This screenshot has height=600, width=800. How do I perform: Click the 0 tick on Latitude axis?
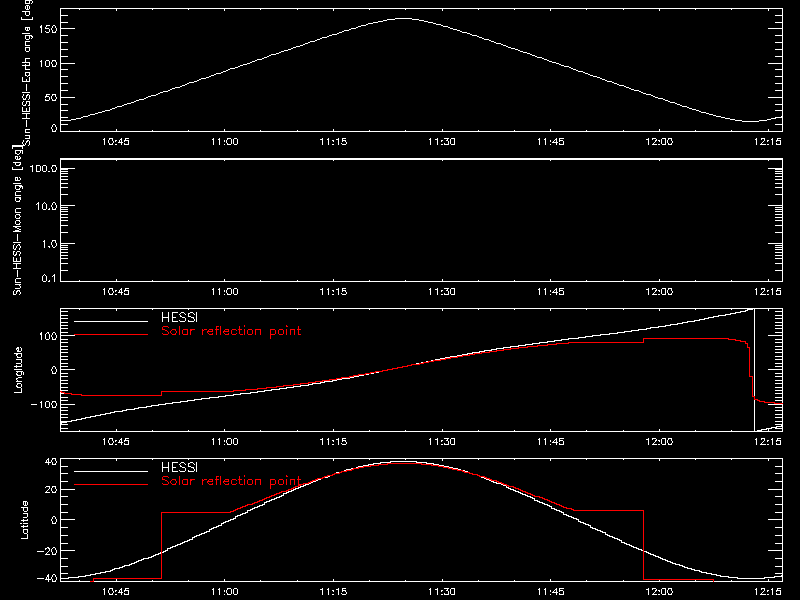54,520
